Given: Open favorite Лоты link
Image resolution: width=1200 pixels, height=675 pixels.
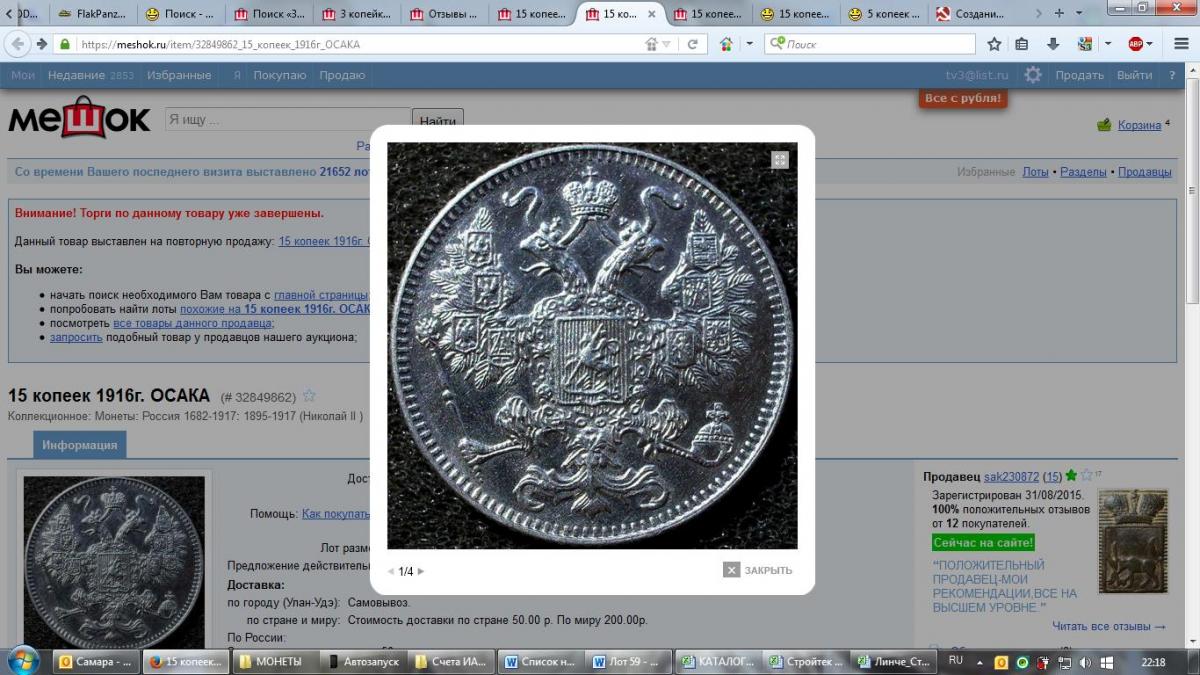Looking at the screenshot, I should click(x=1035, y=172).
